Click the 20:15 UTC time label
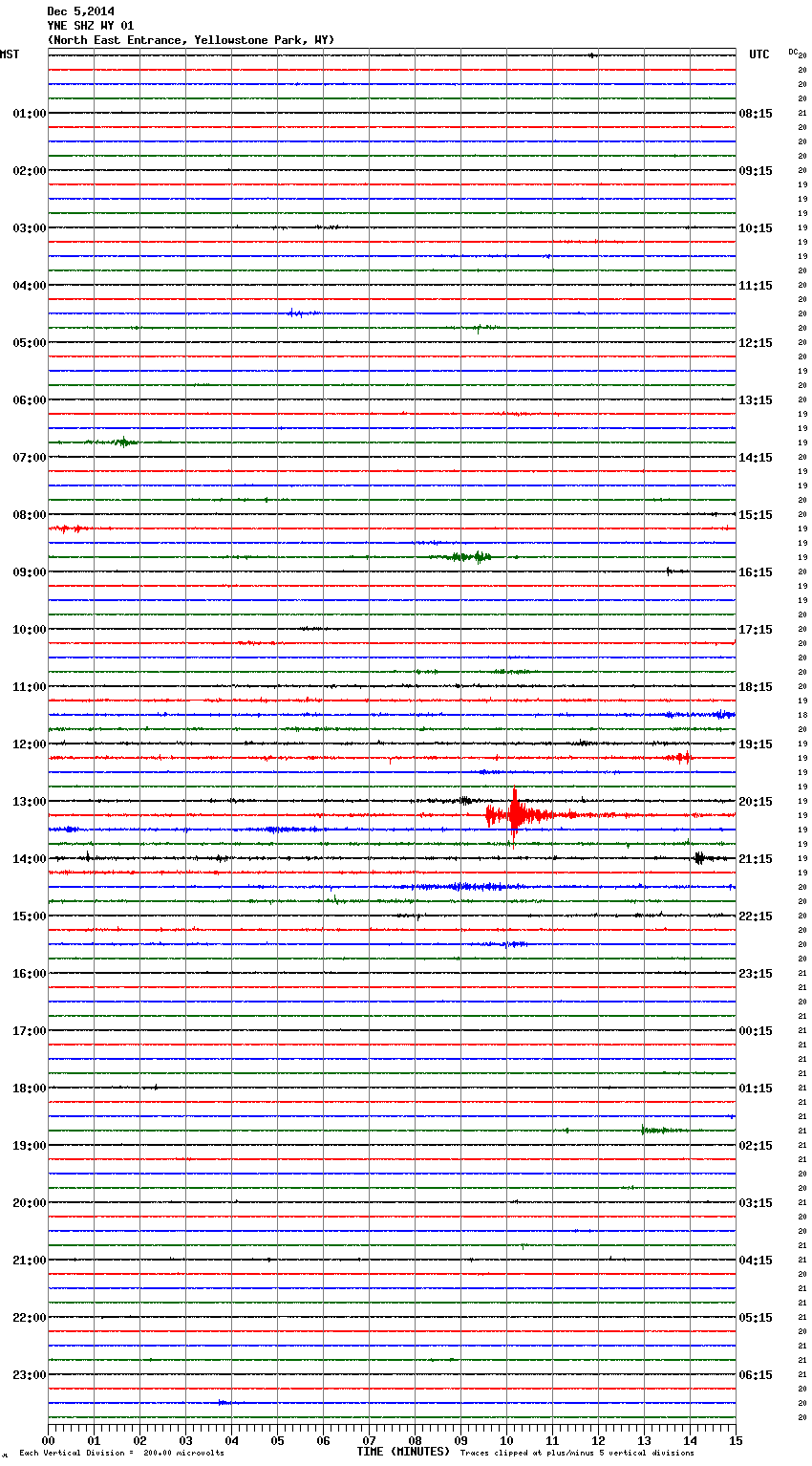Viewport: 812px width, 1466px height. 756,802
